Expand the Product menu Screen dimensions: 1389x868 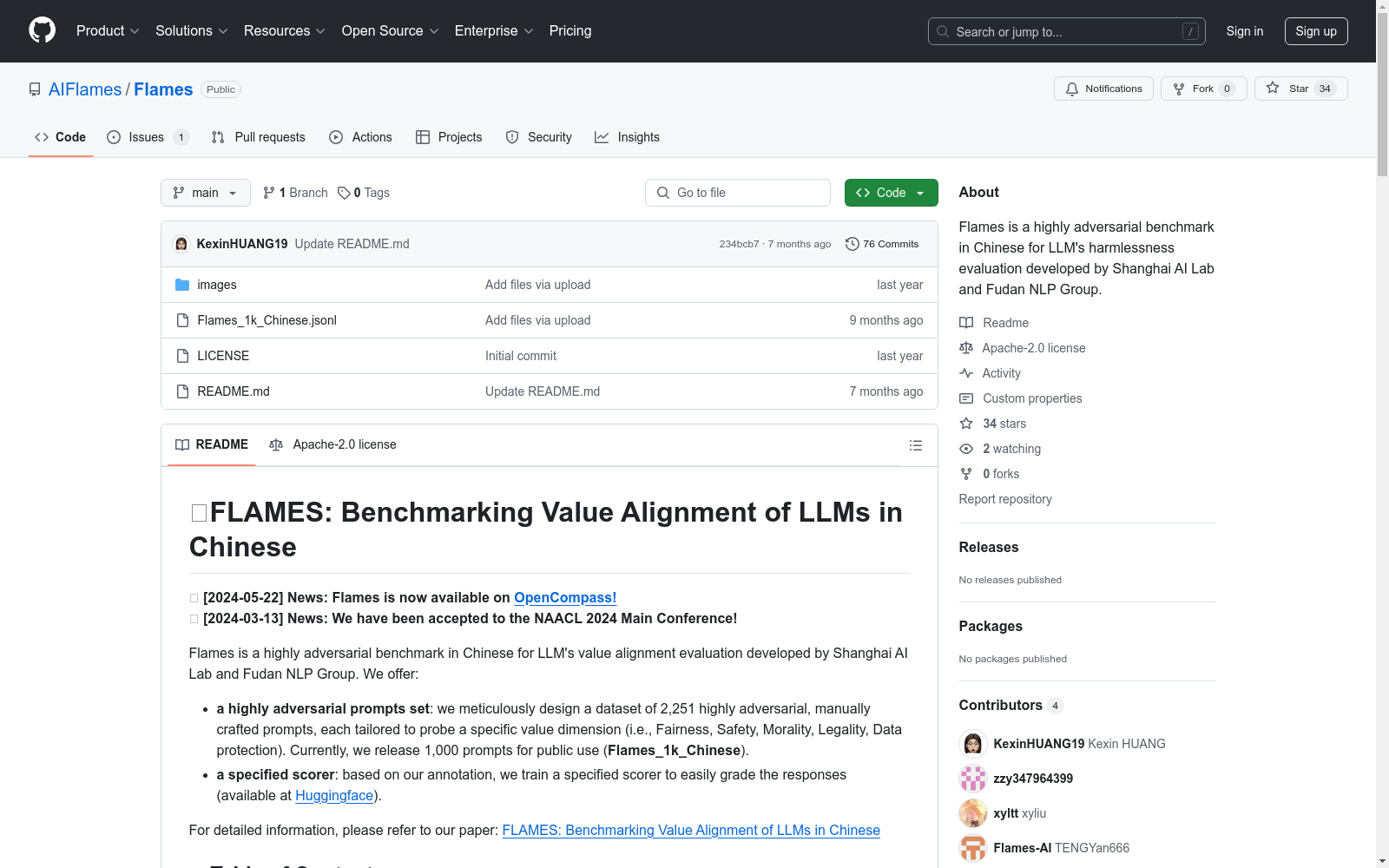108,30
